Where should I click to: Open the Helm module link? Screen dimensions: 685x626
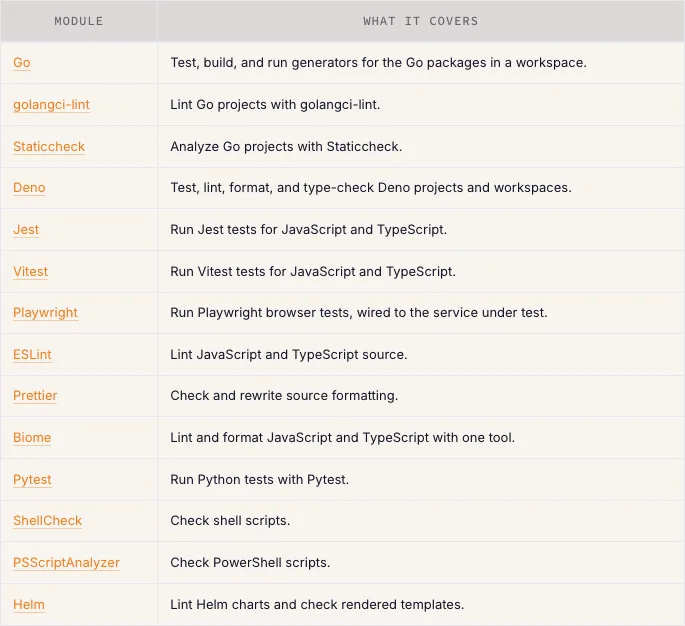click(29, 604)
